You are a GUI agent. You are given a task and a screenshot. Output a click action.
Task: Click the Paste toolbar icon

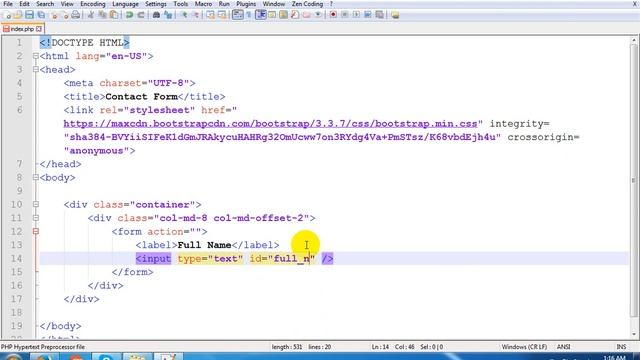(114, 15)
